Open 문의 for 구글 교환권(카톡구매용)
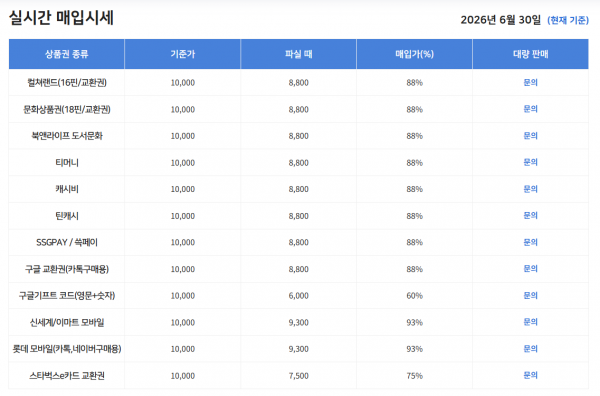The height and width of the screenshot is (396, 600). pyautogui.click(x=530, y=269)
